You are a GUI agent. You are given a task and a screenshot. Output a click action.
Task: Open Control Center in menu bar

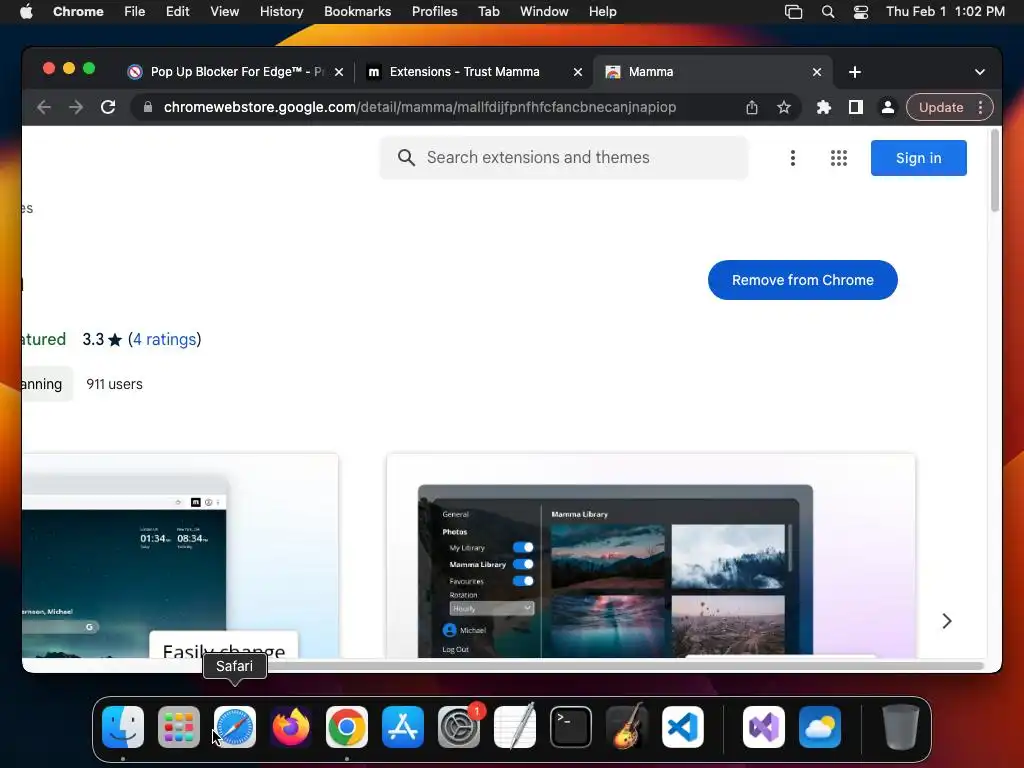tap(861, 12)
